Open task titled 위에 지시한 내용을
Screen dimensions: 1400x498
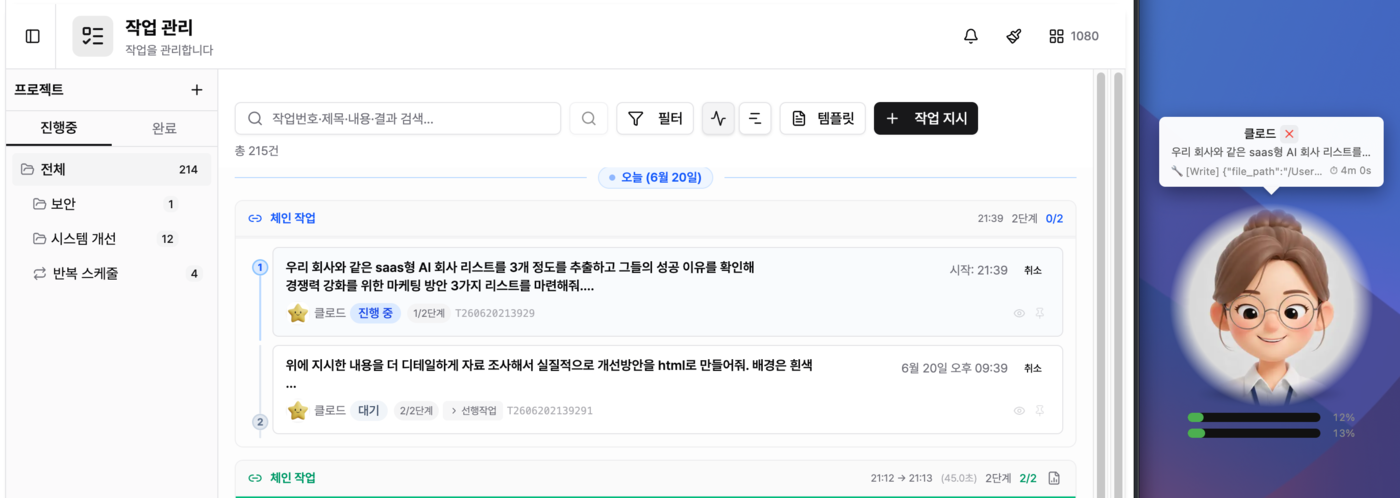pos(549,374)
